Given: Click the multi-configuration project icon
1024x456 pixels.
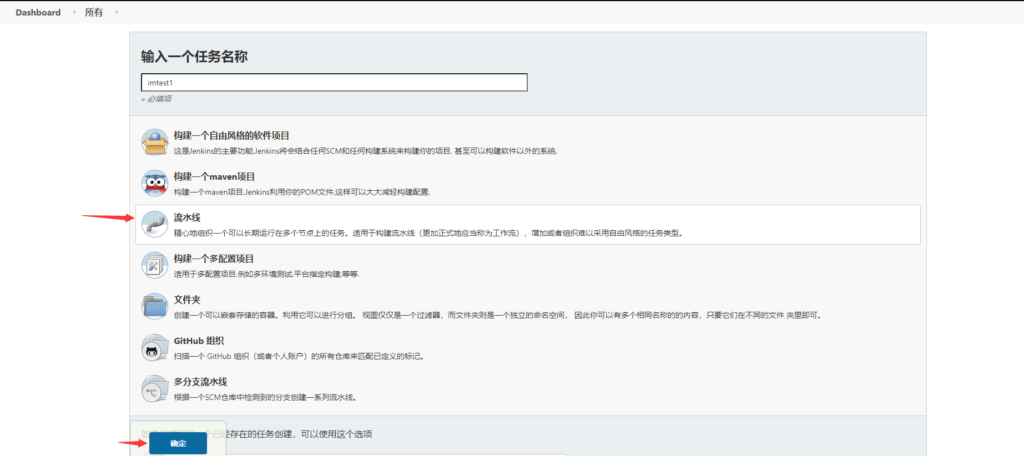Looking at the screenshot, I should click(x=154, y=265).
